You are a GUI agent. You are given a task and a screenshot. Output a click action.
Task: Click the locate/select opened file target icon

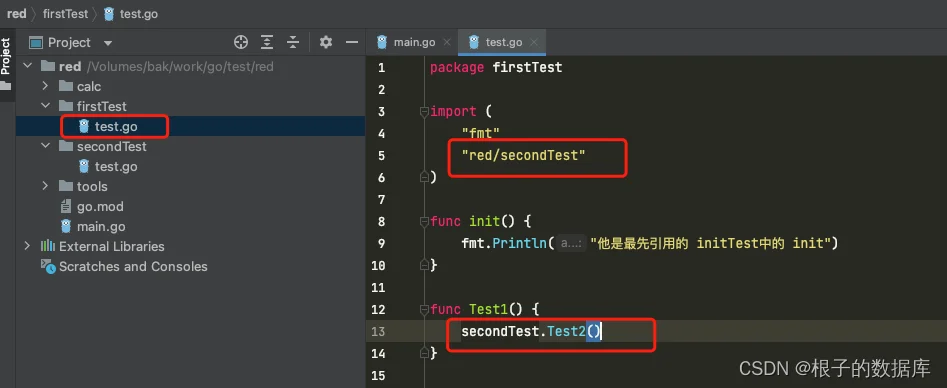(x=241, y=42)
